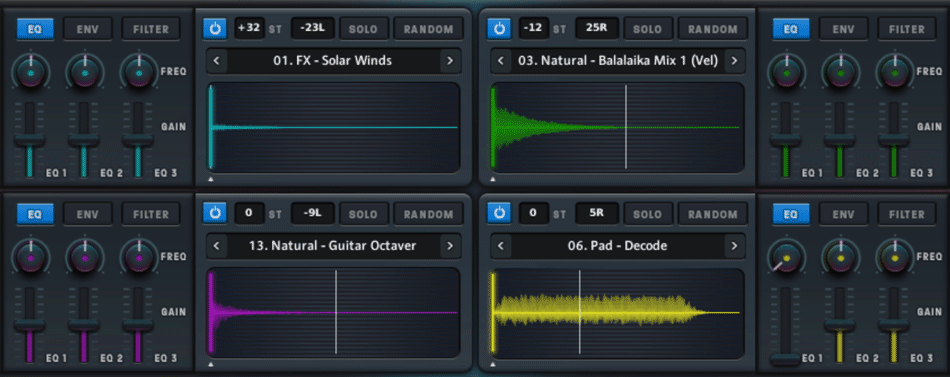Go to sample before Guitar Octaver
The image size is (950, 377).
coord(216,246)
